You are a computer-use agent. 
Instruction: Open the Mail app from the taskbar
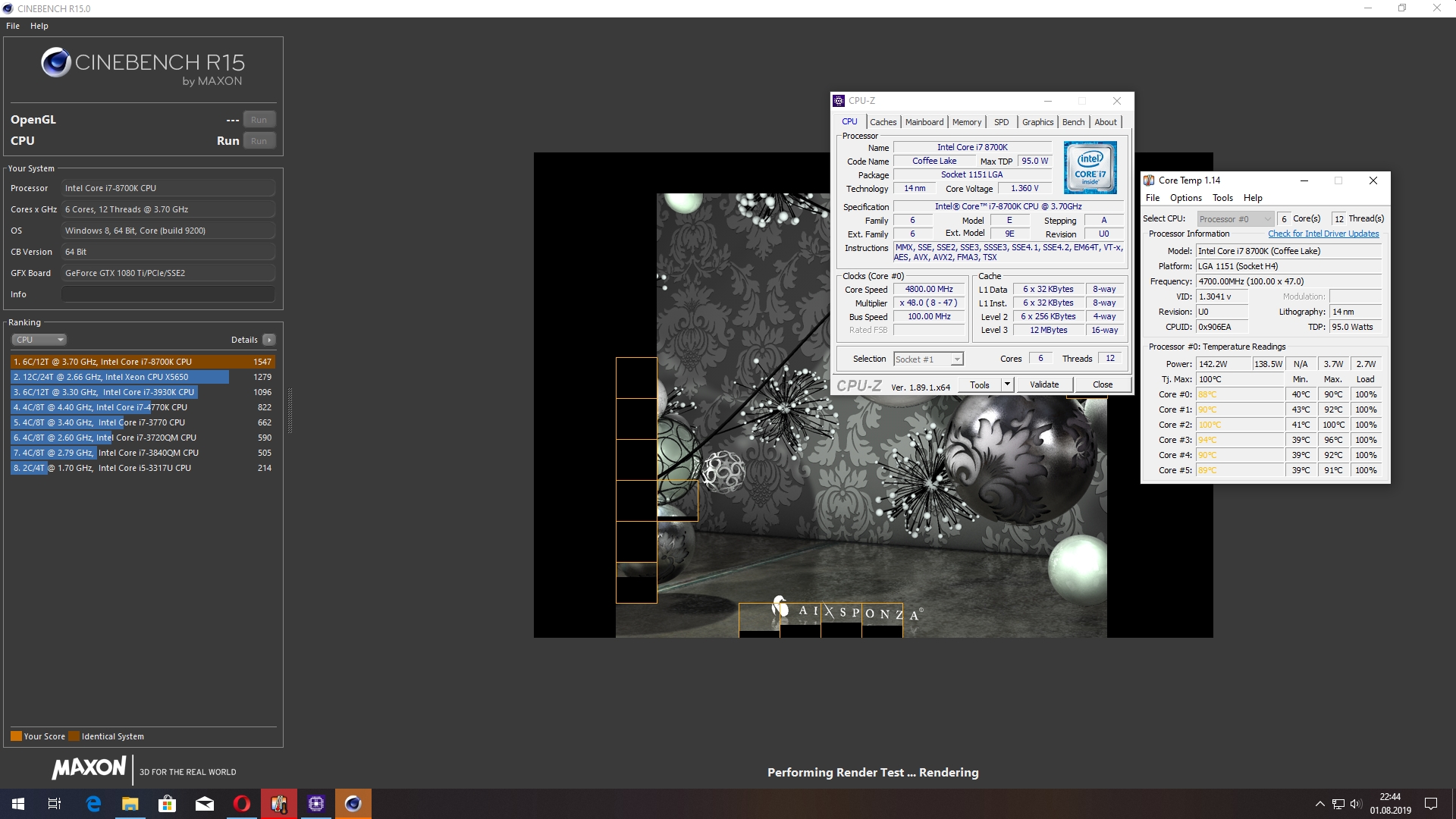pyautogui.click(x=204, y=804)
